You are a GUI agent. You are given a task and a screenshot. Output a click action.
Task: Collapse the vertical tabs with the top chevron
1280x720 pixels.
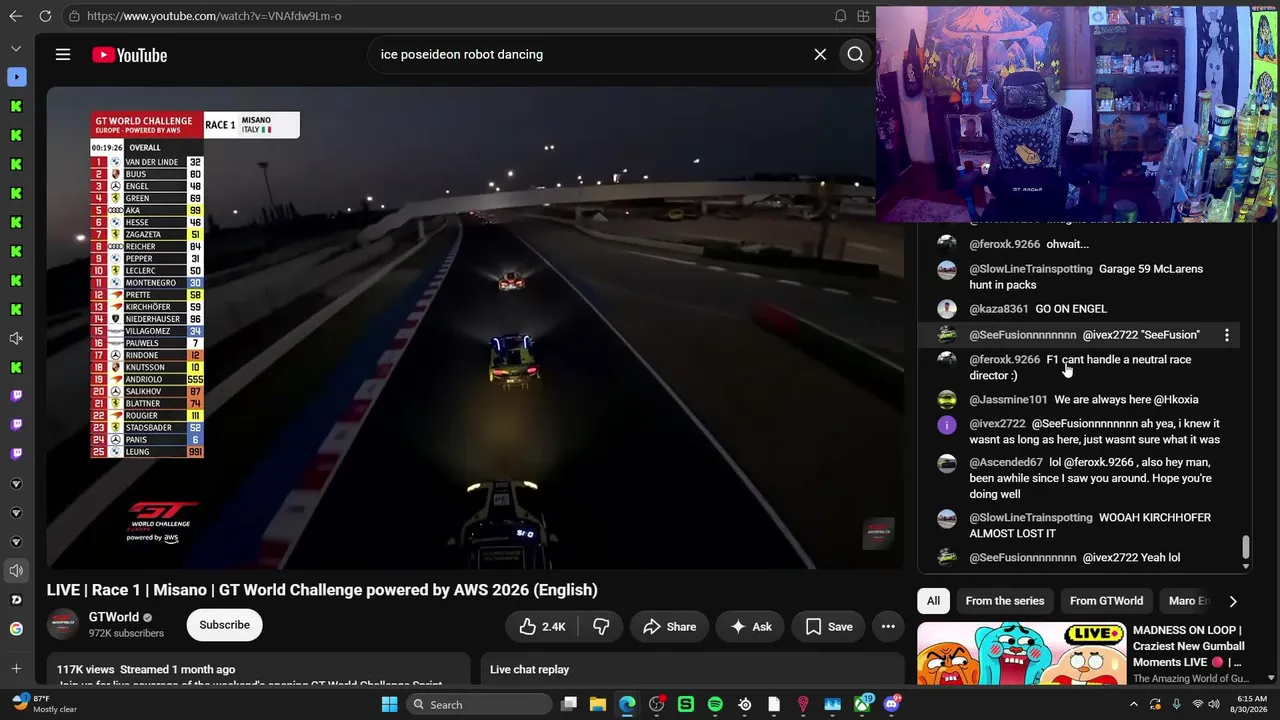(x=16, y=48)
